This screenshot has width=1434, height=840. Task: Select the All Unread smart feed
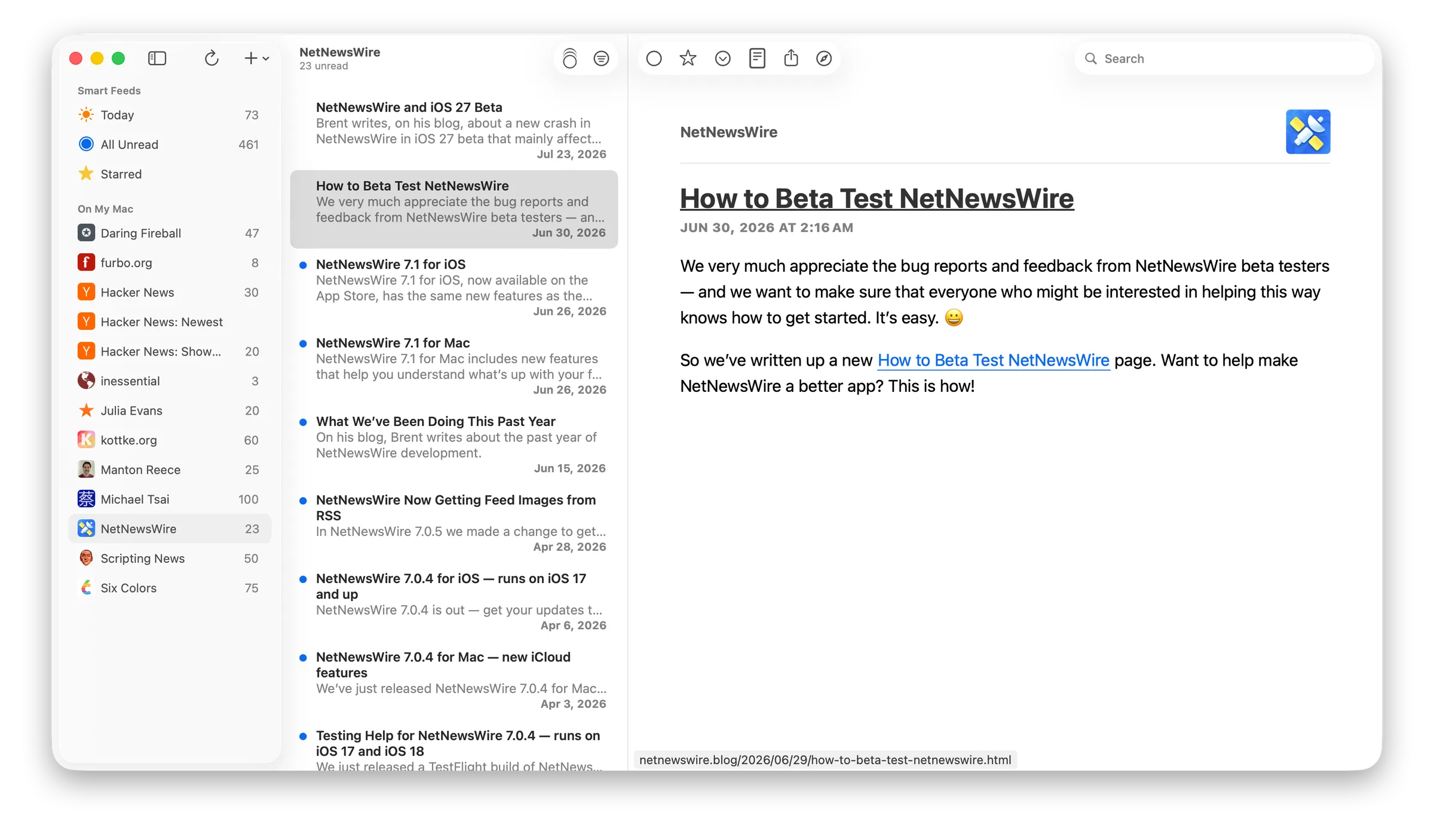(170, 145)
